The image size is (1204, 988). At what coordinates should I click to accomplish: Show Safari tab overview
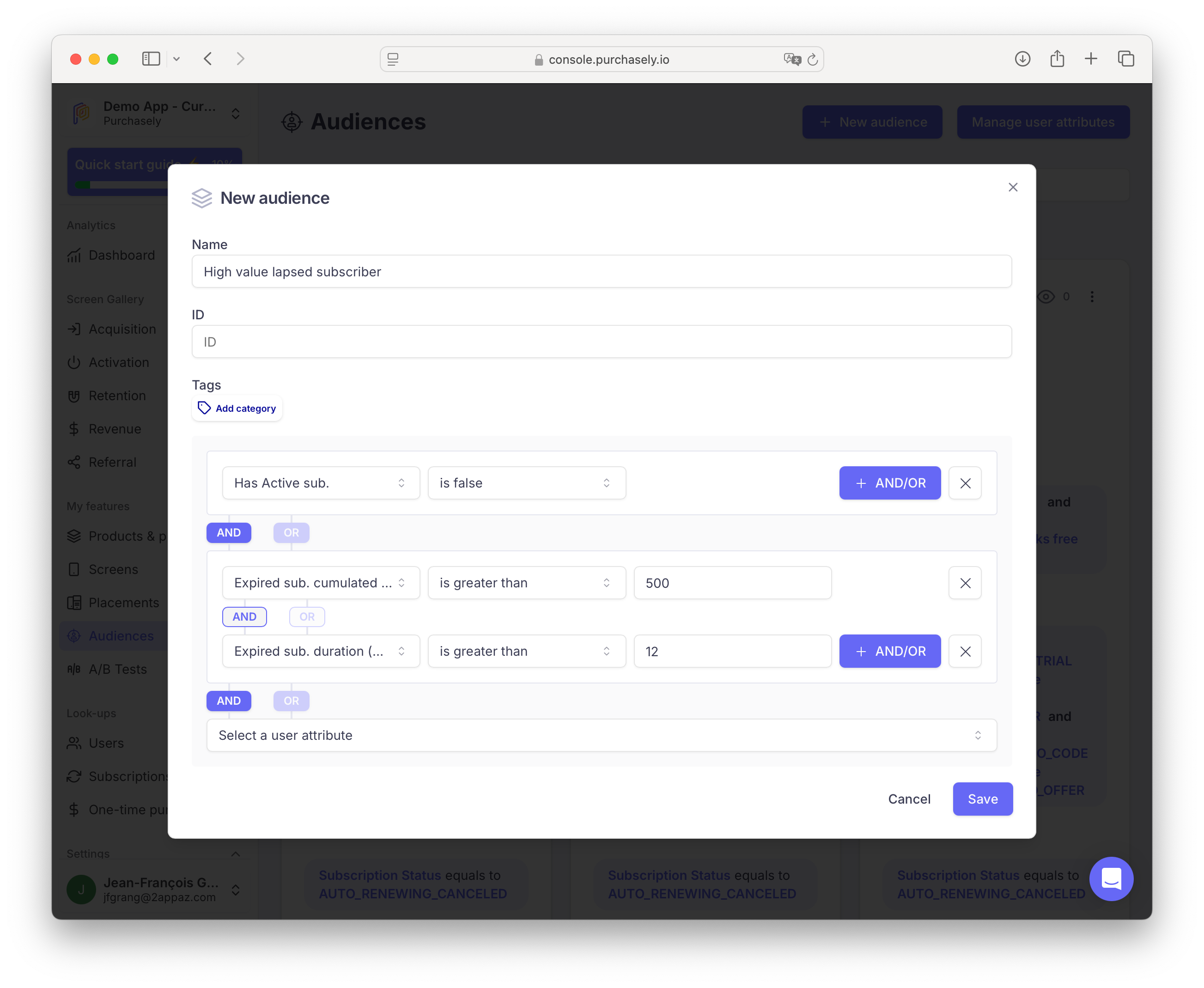point(1125,59)
